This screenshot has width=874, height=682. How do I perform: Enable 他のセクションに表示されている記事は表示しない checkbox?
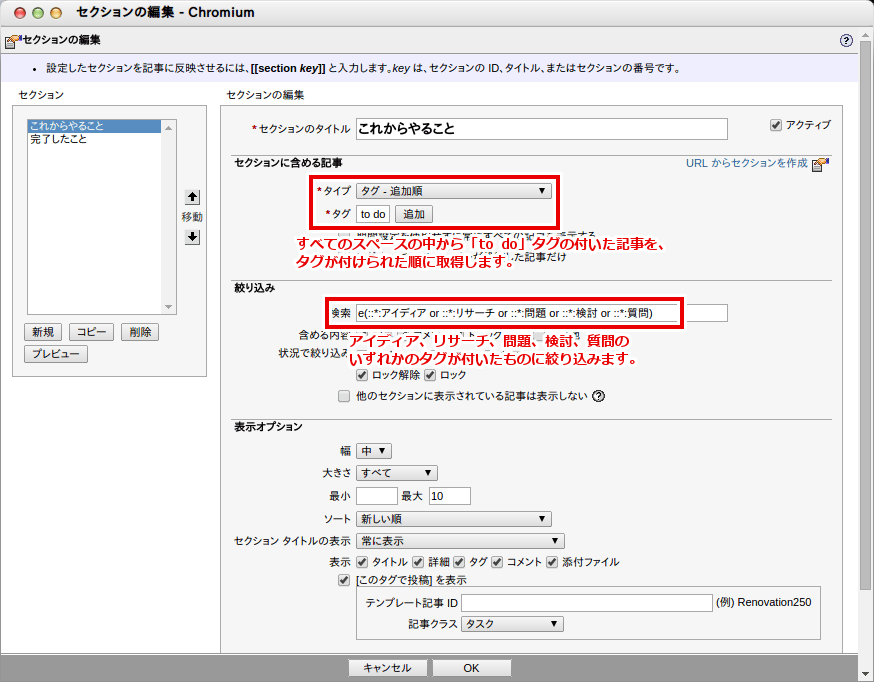344,395
